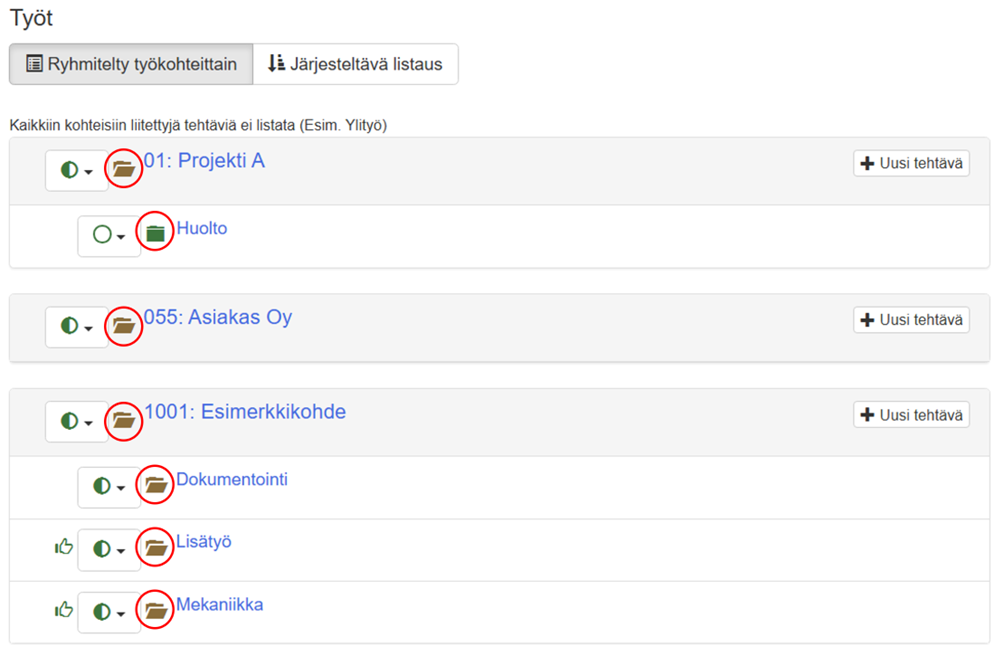Open the 055: Asiakas Oy link
Viewport: 1004px width, 656px height.
(218, 318)
